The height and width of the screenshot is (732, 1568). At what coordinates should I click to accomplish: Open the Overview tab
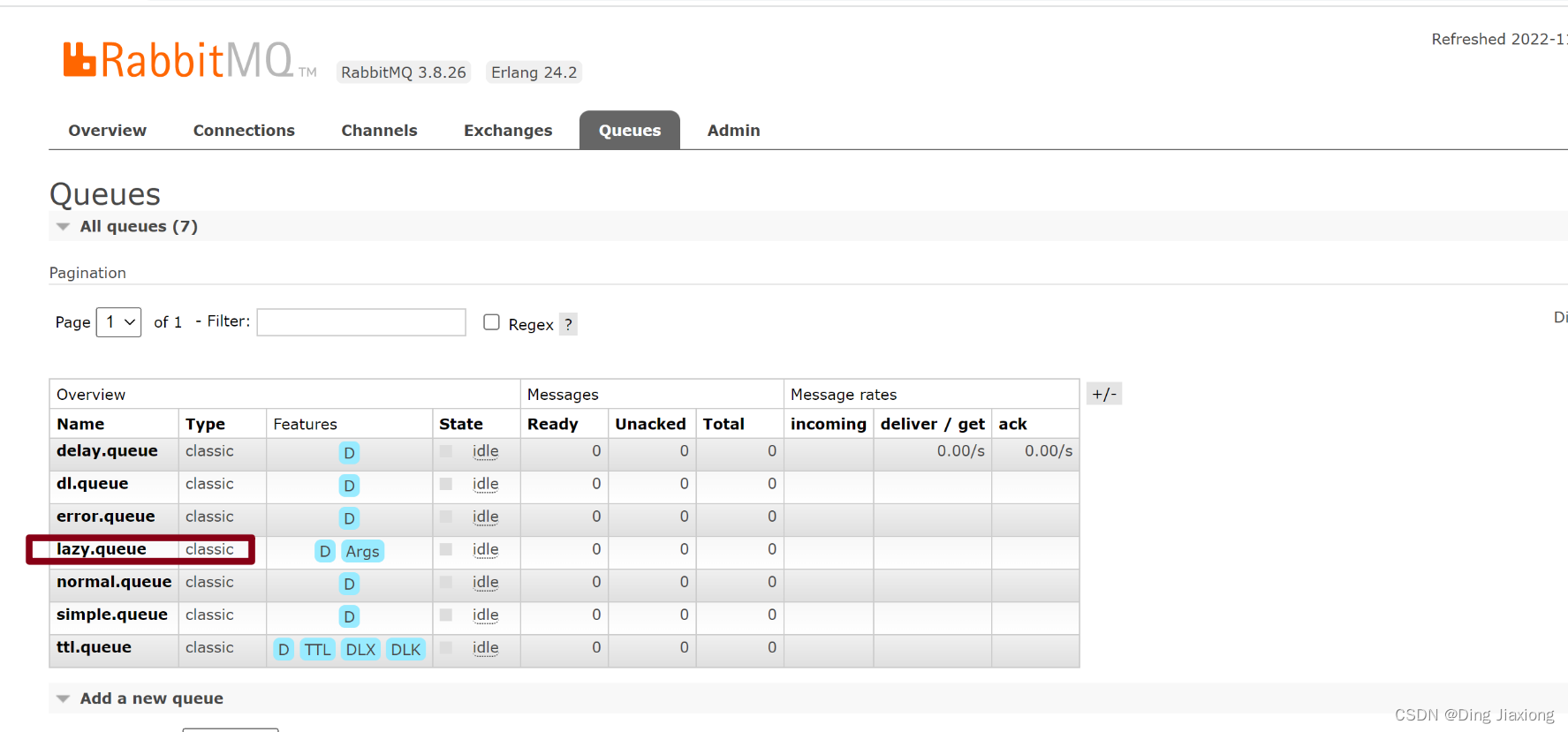click(108, 130)
